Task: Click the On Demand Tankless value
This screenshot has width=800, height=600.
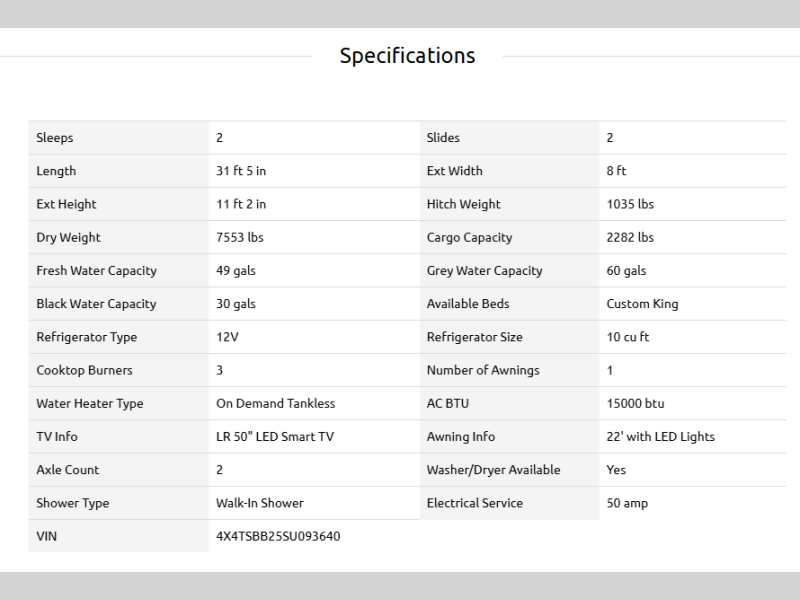Action: pos(276,403)
